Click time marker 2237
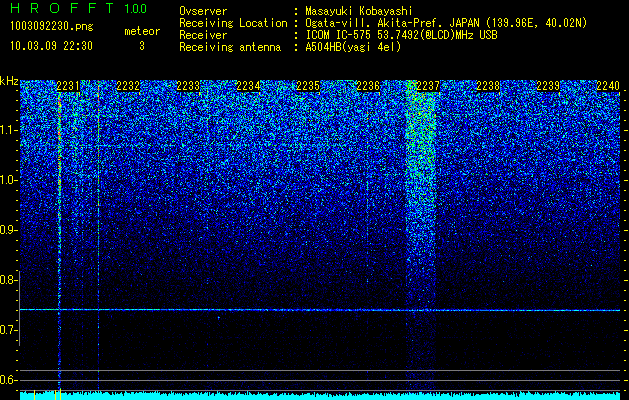This screenshot has width=629, height=400. click(428, 86)
